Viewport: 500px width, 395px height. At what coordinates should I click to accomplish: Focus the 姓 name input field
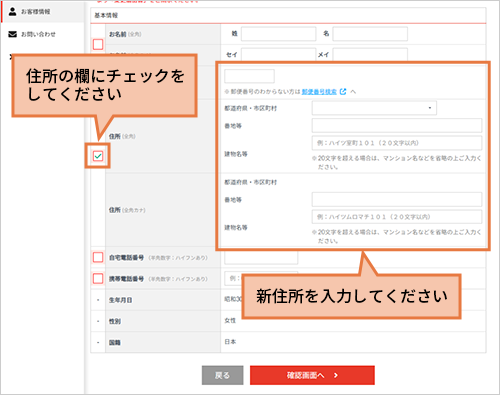point(278,34)
